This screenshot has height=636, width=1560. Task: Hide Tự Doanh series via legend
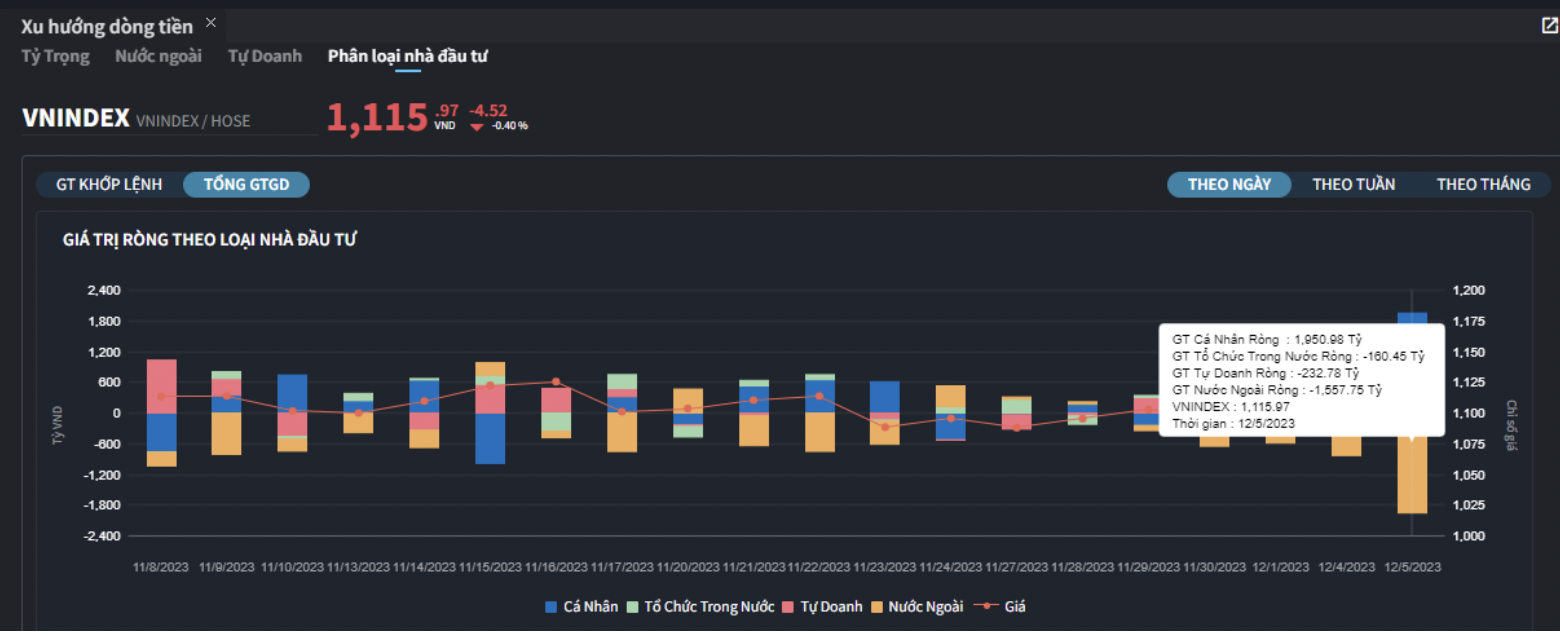[822, 606]
